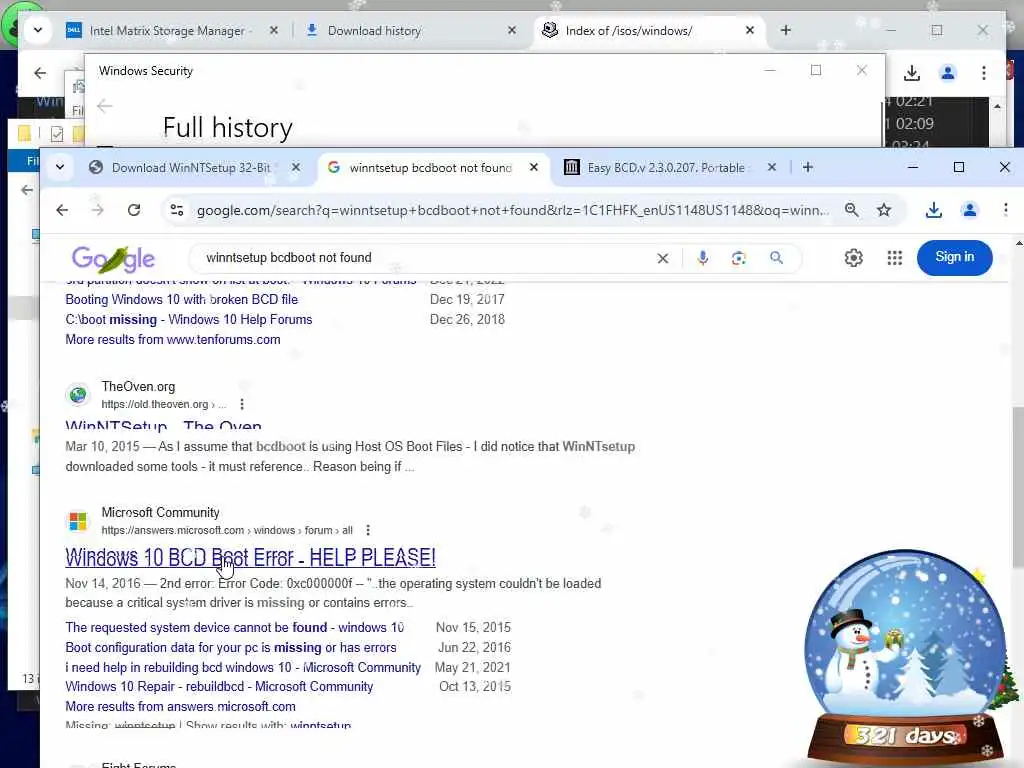Viewport: 1024px width, 768px height.
Task: Open C:\boot missing - Windows 10 Help Forums
Action: point(189,320)
